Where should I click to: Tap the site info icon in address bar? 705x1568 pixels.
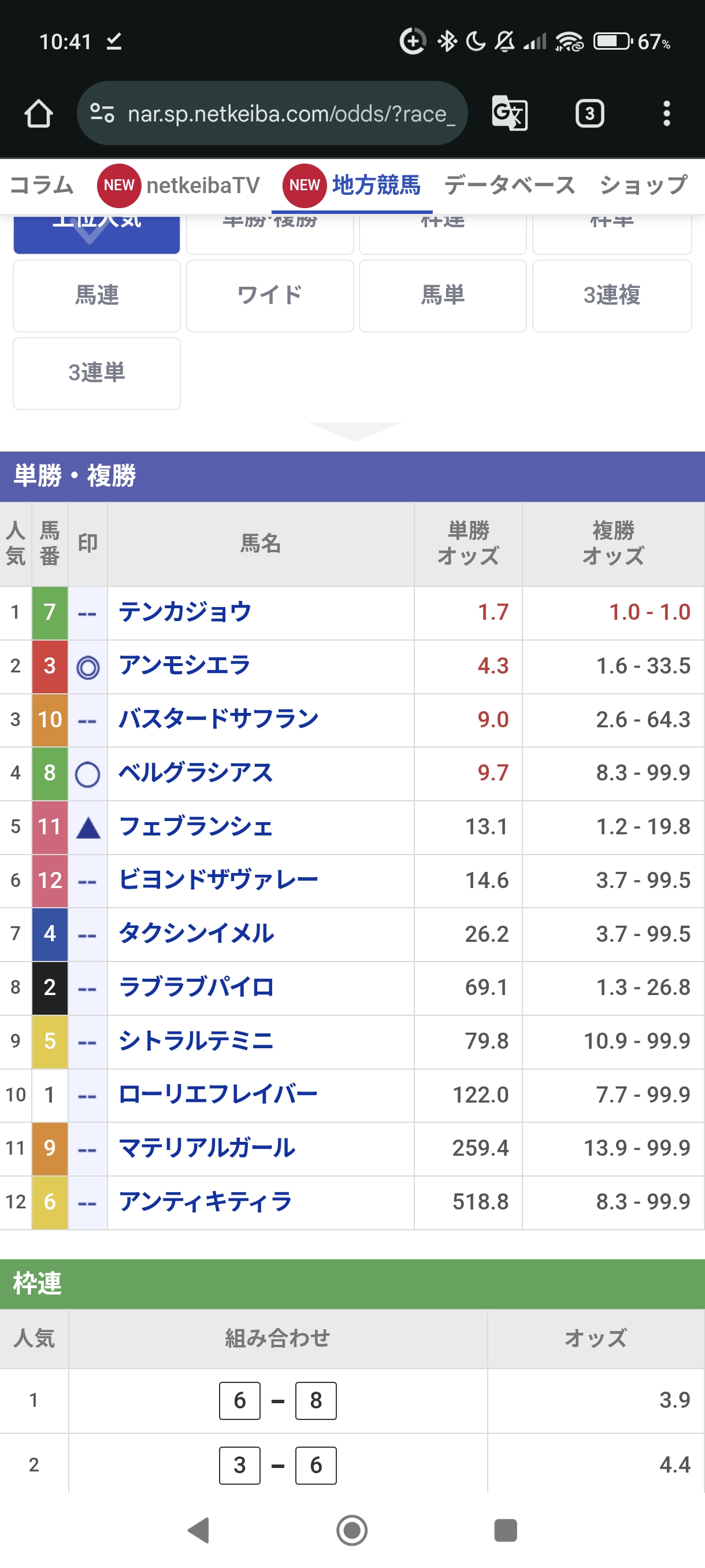102,113
